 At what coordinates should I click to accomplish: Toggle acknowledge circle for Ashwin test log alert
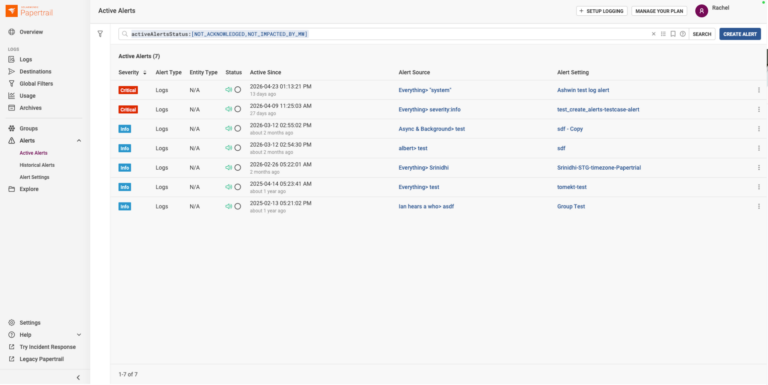pyautogui.click(x=238, y=90)
